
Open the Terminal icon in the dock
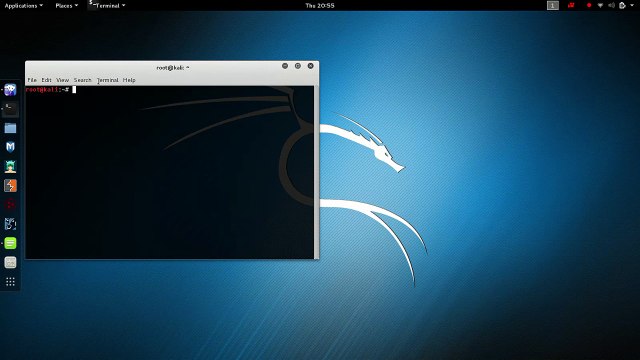click(x=10, y=109)
